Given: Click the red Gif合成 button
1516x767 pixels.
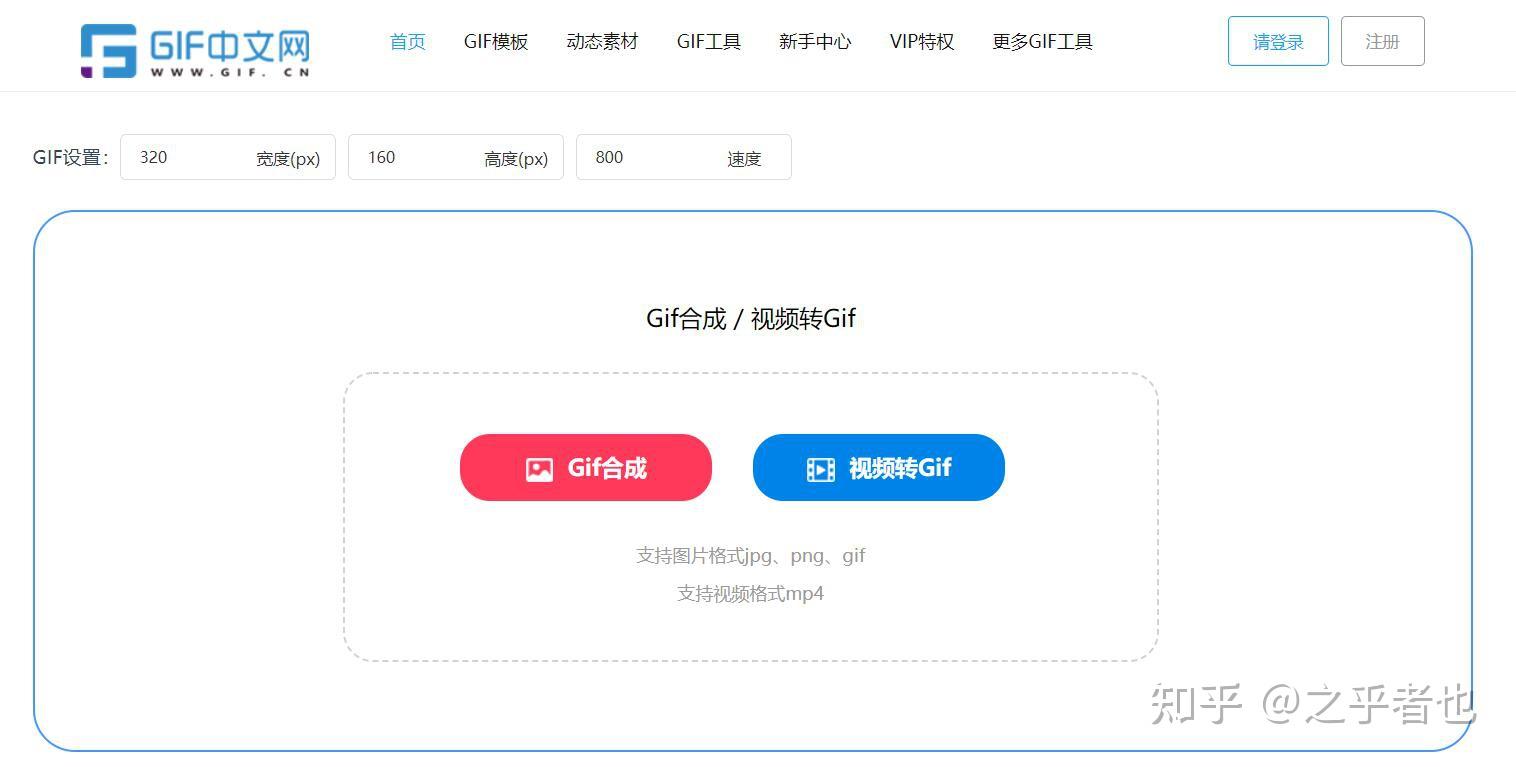Looking at the screenshot, I should click(586, 467).
